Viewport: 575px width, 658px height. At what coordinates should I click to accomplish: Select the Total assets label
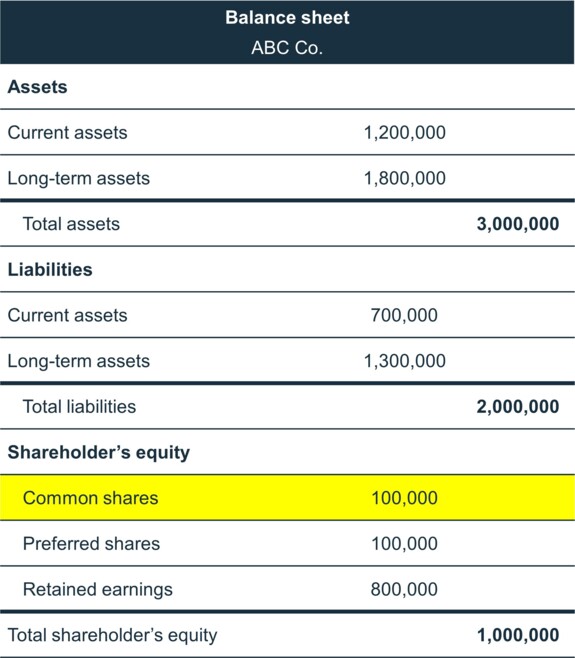pyautogui.click(x=71, y=224)
